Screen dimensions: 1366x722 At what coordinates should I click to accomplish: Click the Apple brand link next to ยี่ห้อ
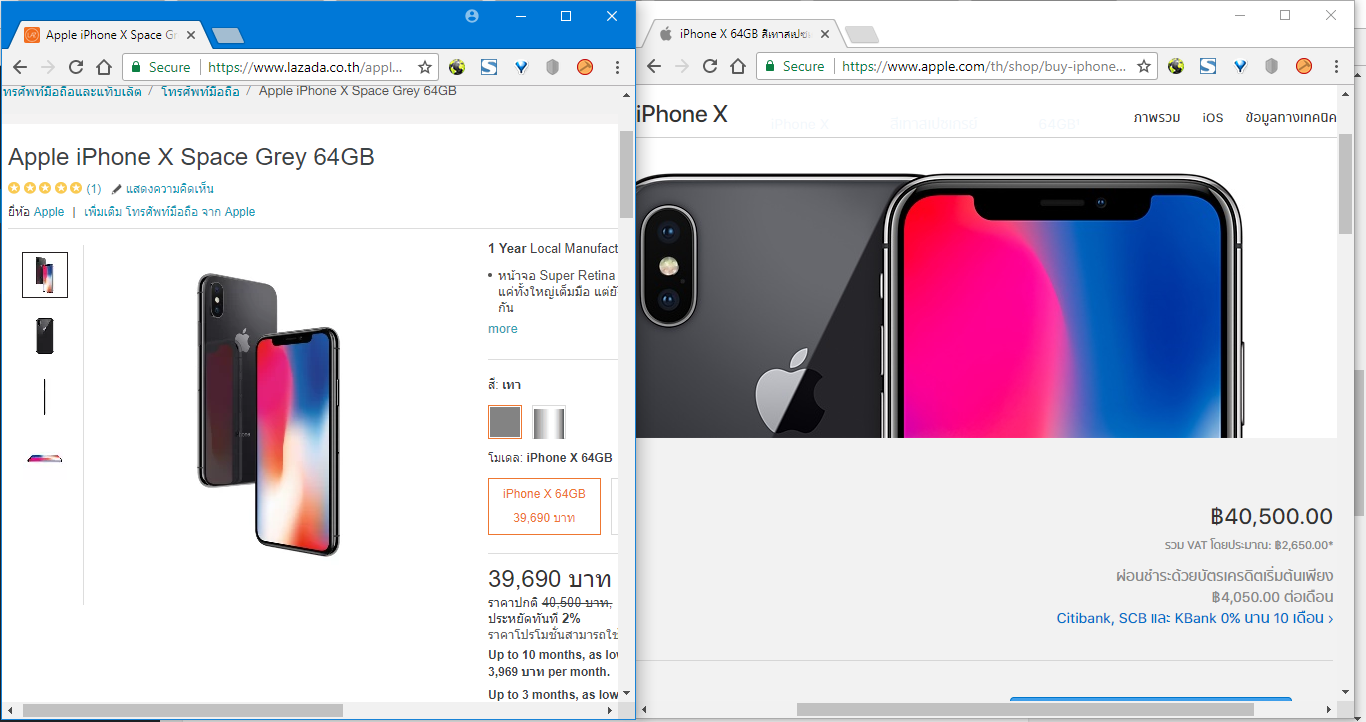(x=49, y=212)
